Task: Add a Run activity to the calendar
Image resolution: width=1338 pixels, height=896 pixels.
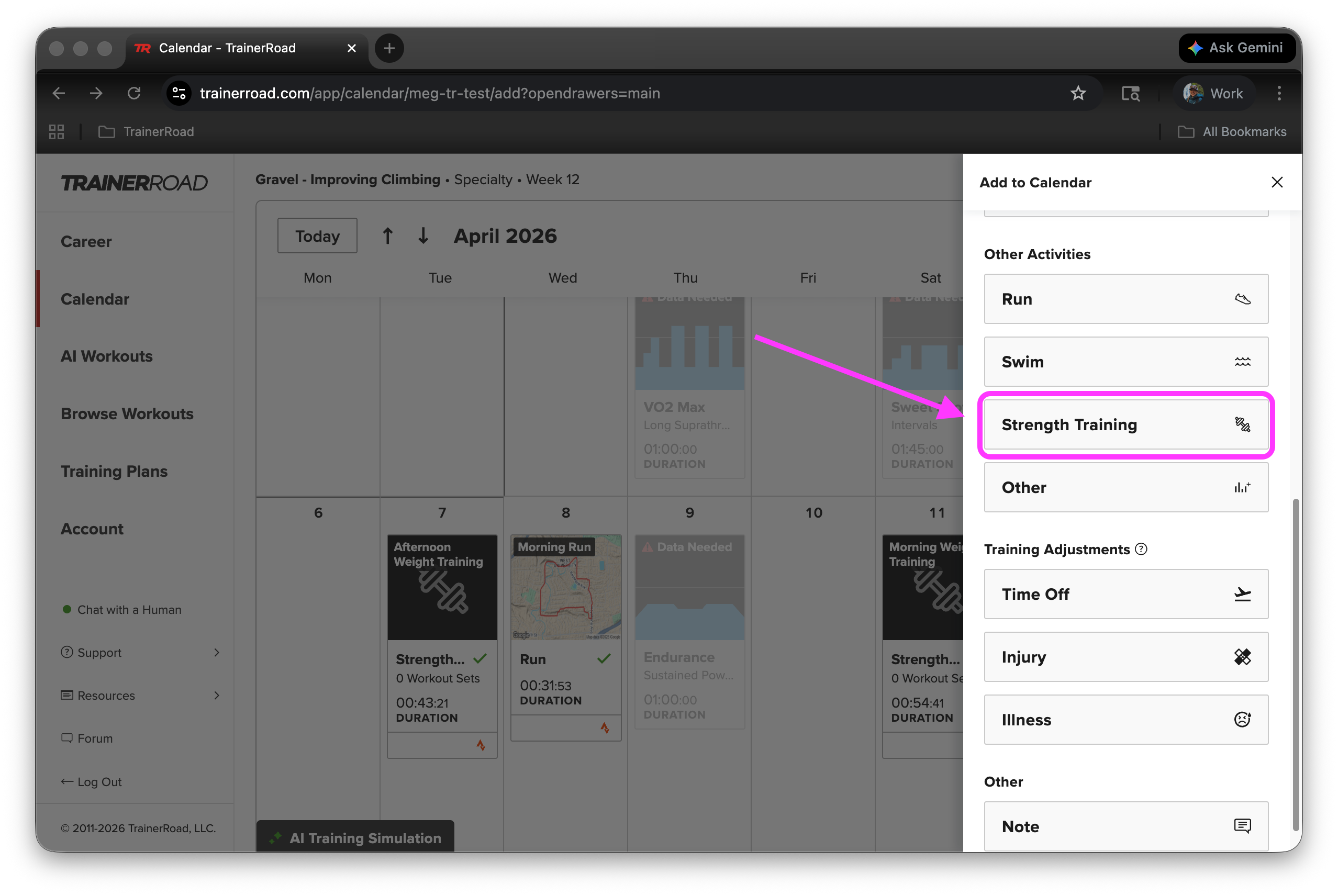Action: click(1125, 299)
